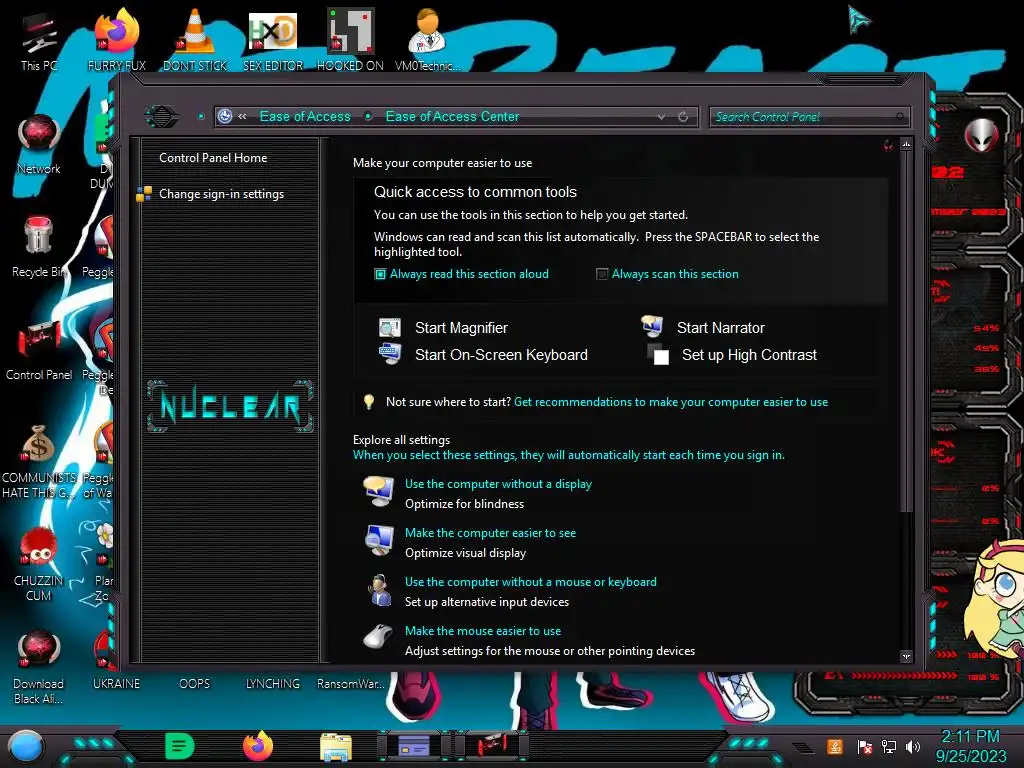1024x768 pixels.
Task: Click volume speaker tray icon
Action: [x=913, y=746]
